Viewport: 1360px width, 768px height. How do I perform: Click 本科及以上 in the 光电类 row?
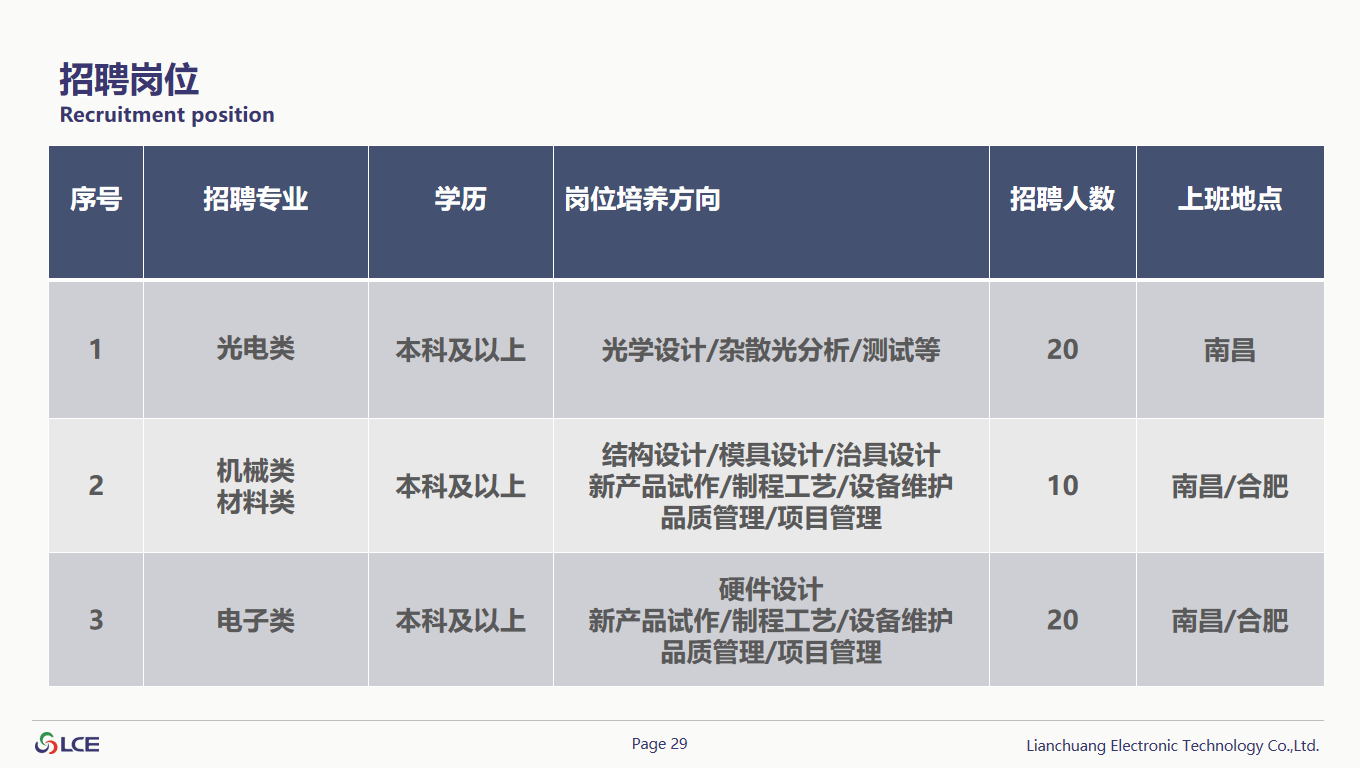[x=461, y=350]
